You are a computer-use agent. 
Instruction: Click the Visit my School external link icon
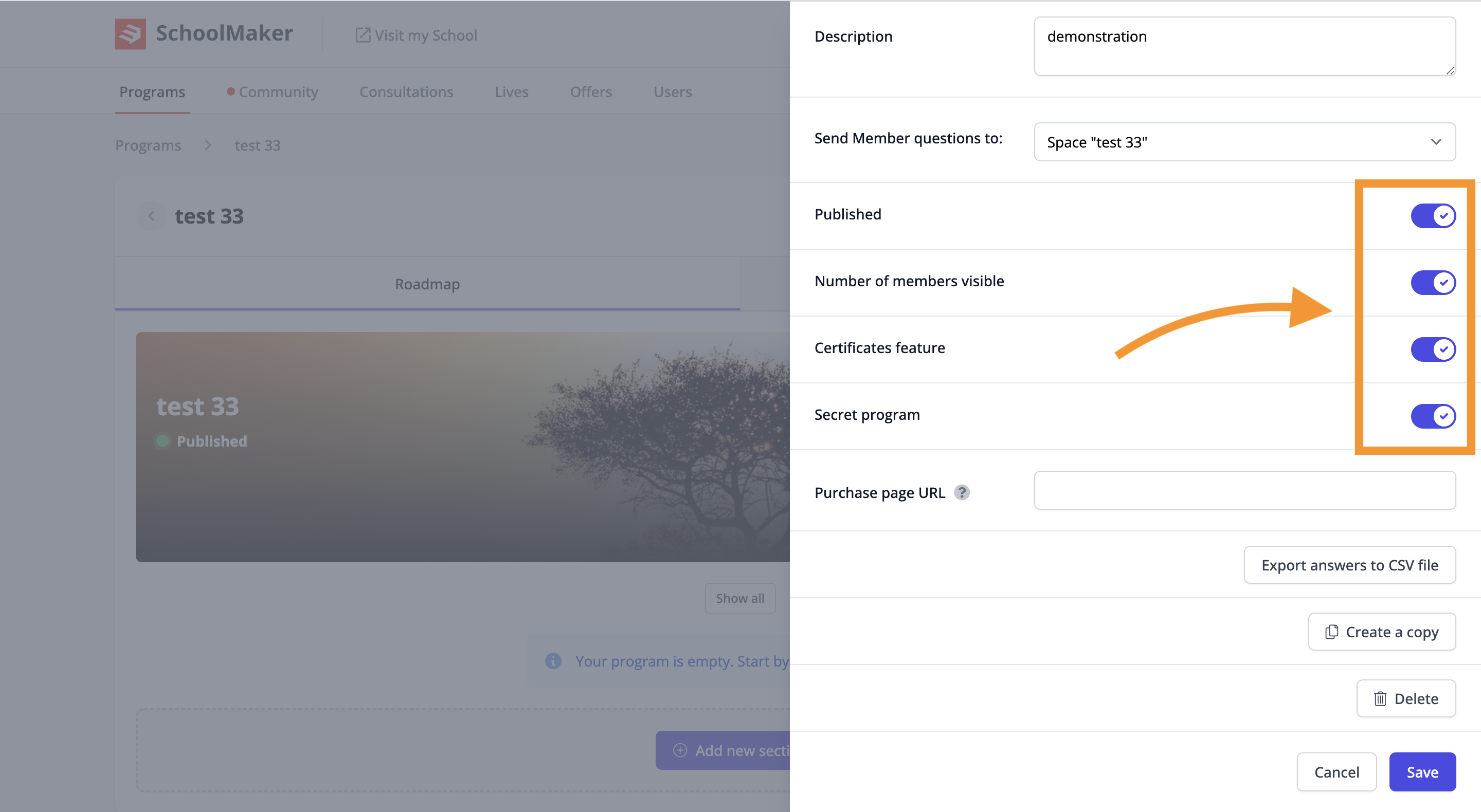(363, 35)
